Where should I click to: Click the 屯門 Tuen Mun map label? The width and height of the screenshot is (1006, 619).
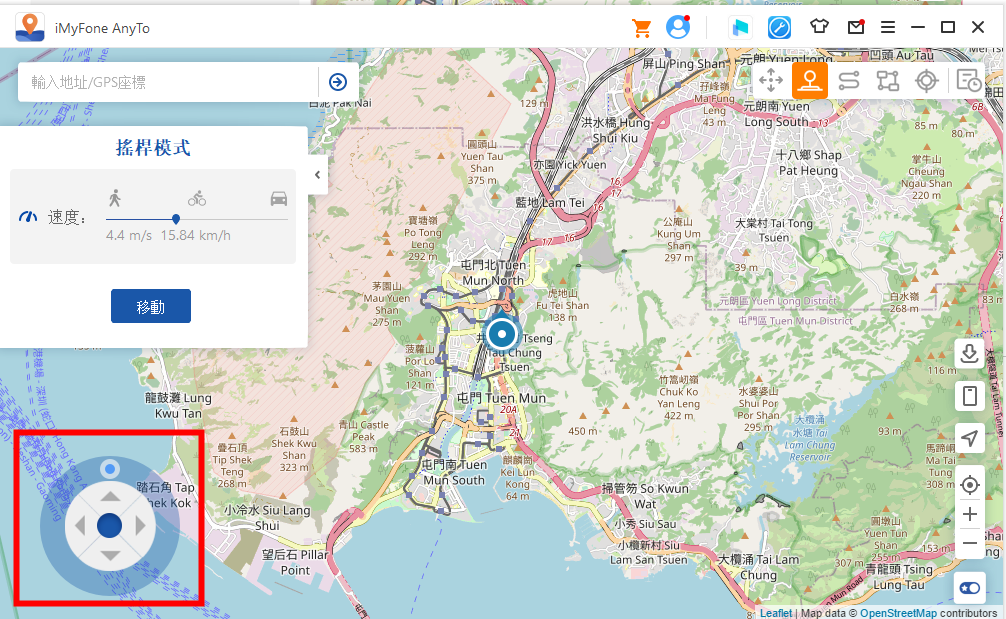[501, 398]
